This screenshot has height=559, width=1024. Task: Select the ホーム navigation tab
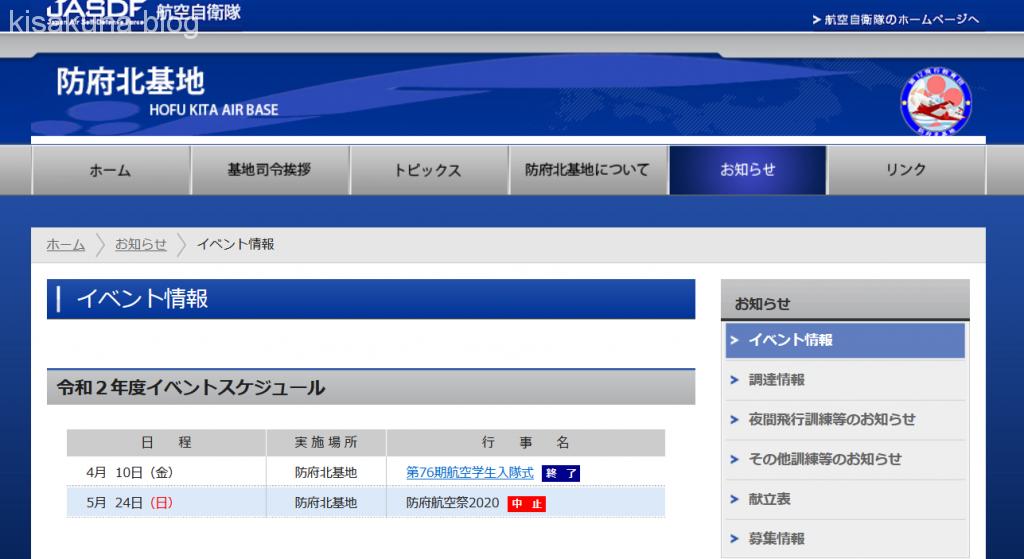click(110, 170)
